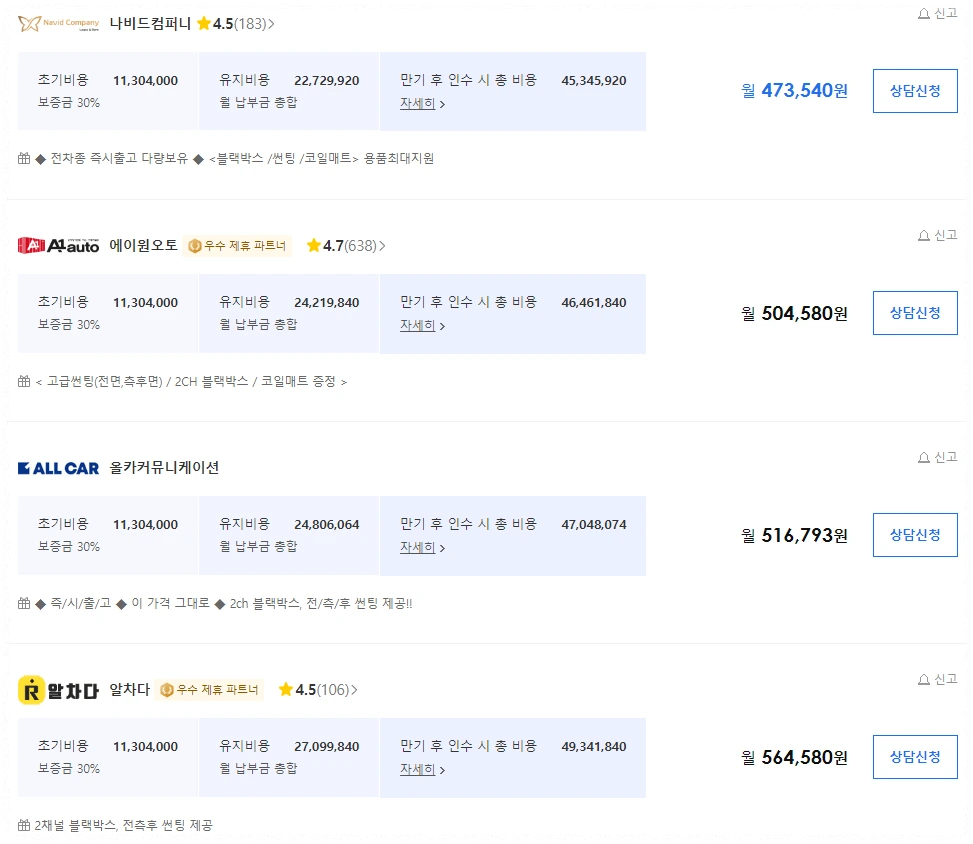Viewport: 973px width, 844px height.
Task: Expand 자세히 details for 에이원오토
Action: [419, 325]
